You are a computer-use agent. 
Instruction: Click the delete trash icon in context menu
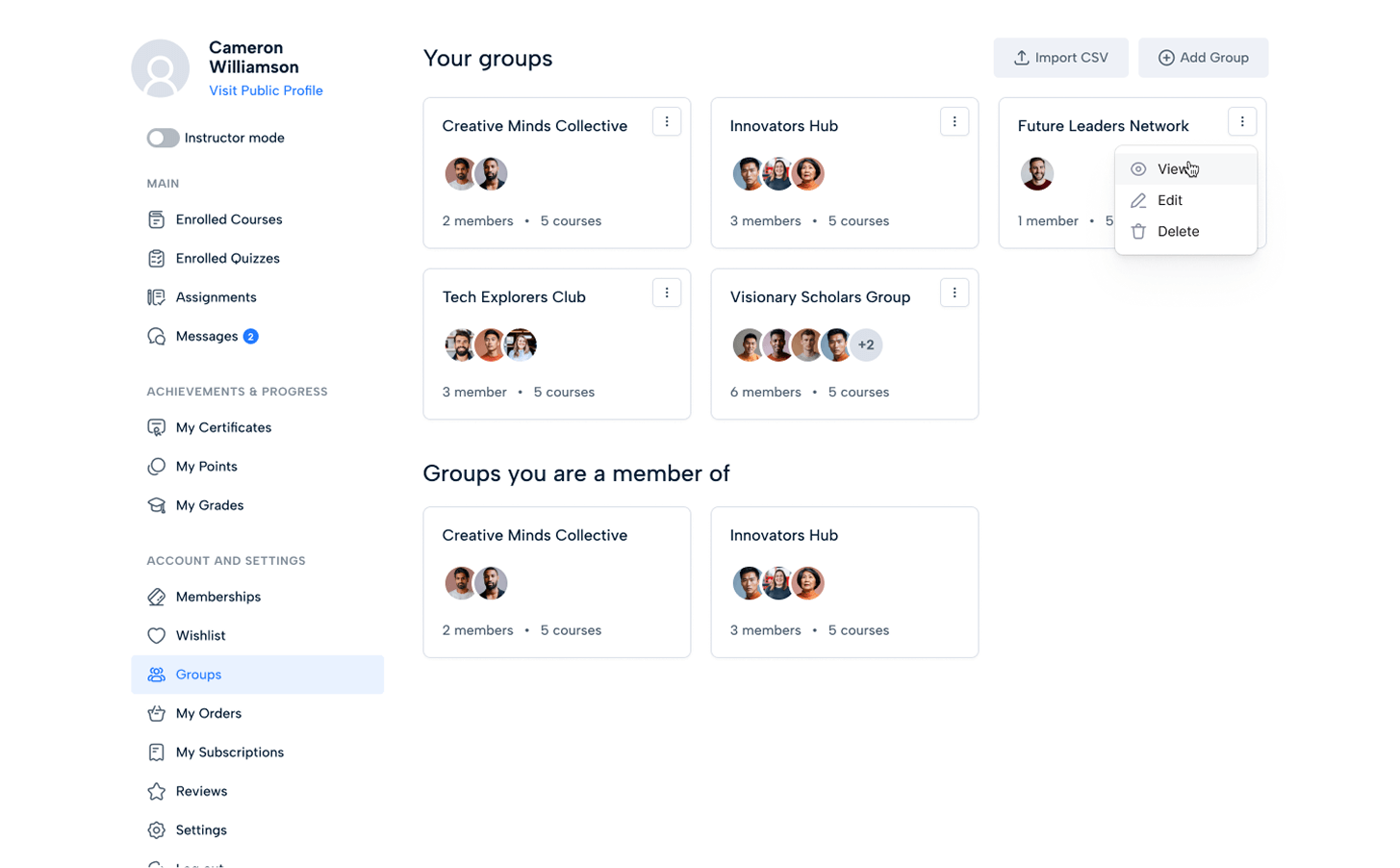[x=1138, y=231]
